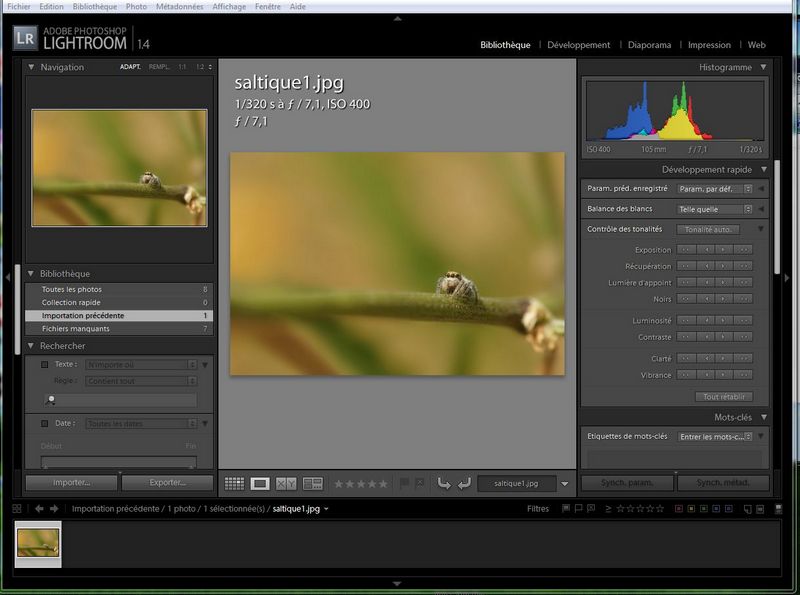Click the Tonalité auto. button
Viewport: 800px width, 595px height.
pyautogui.click(x=708, y=229)
